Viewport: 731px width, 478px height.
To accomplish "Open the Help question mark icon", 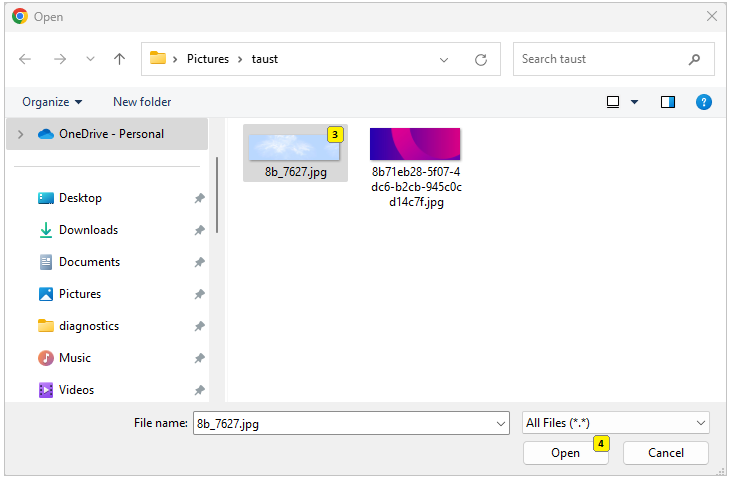I will click(703, 102).
